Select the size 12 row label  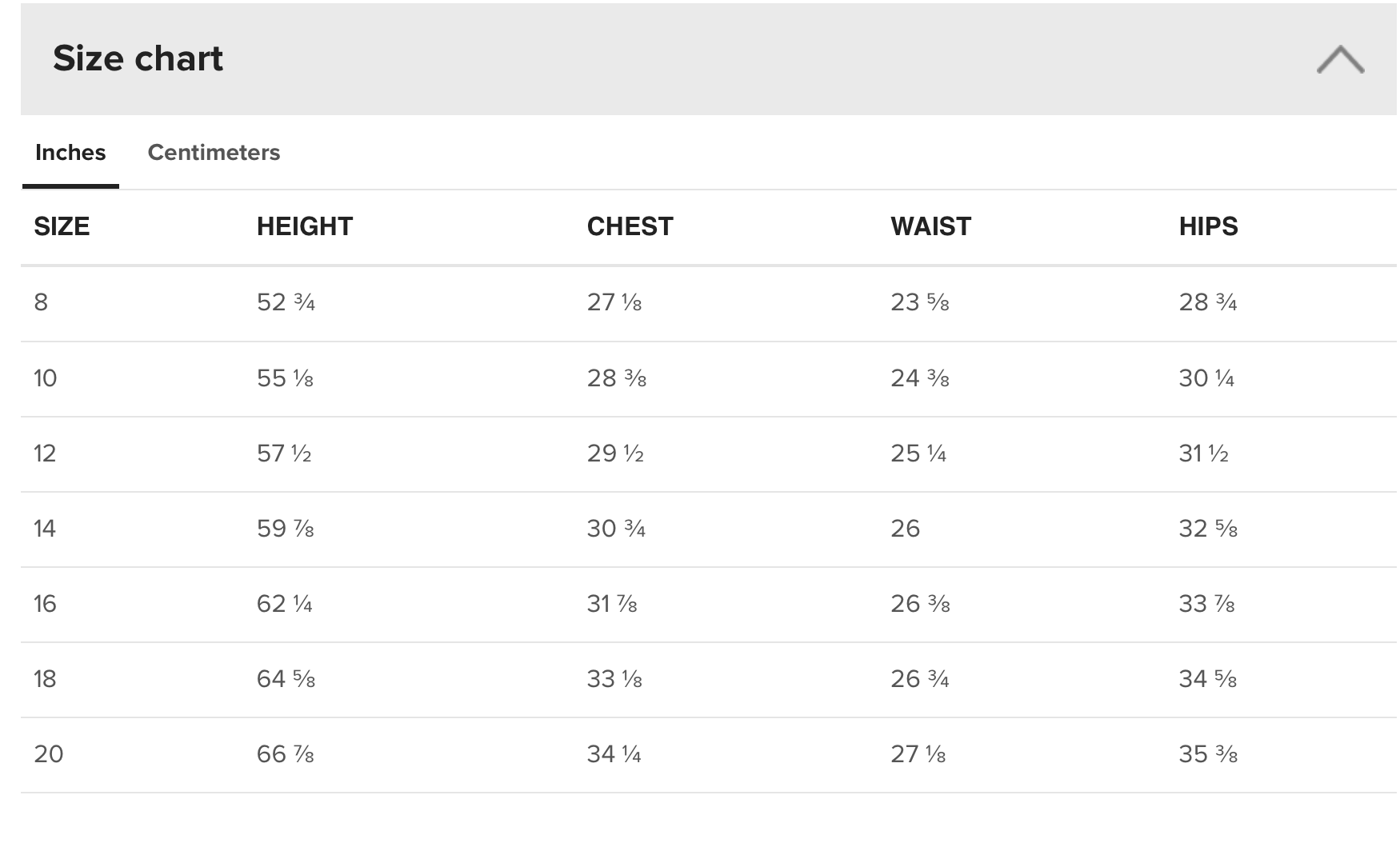[45, 453]
